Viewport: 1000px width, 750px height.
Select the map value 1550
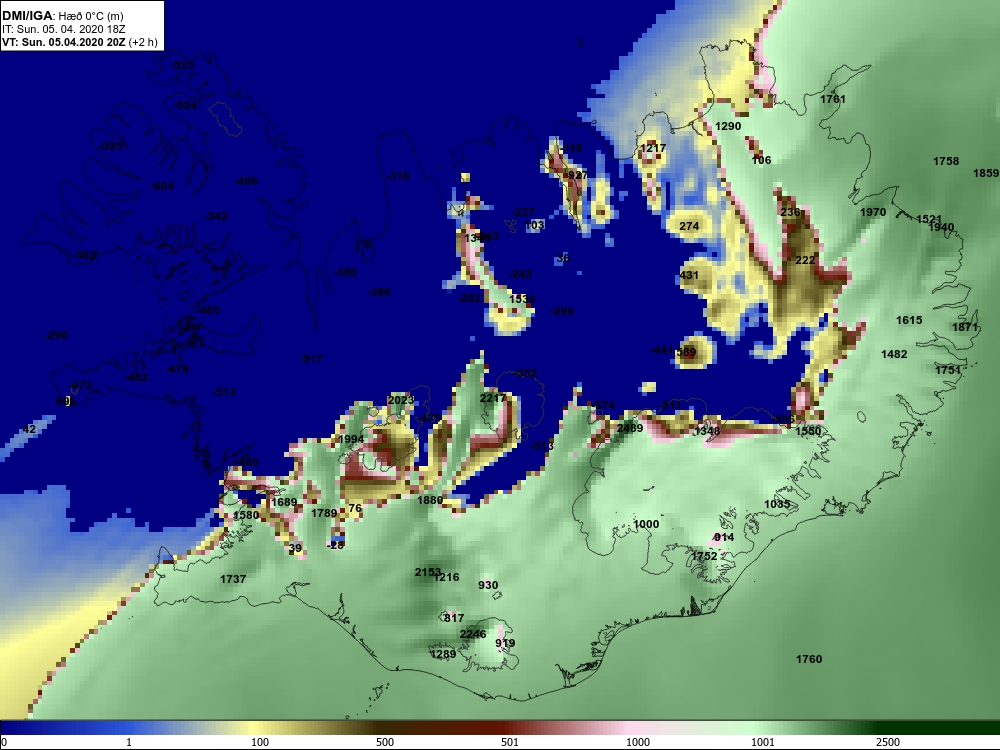[808, 431]
